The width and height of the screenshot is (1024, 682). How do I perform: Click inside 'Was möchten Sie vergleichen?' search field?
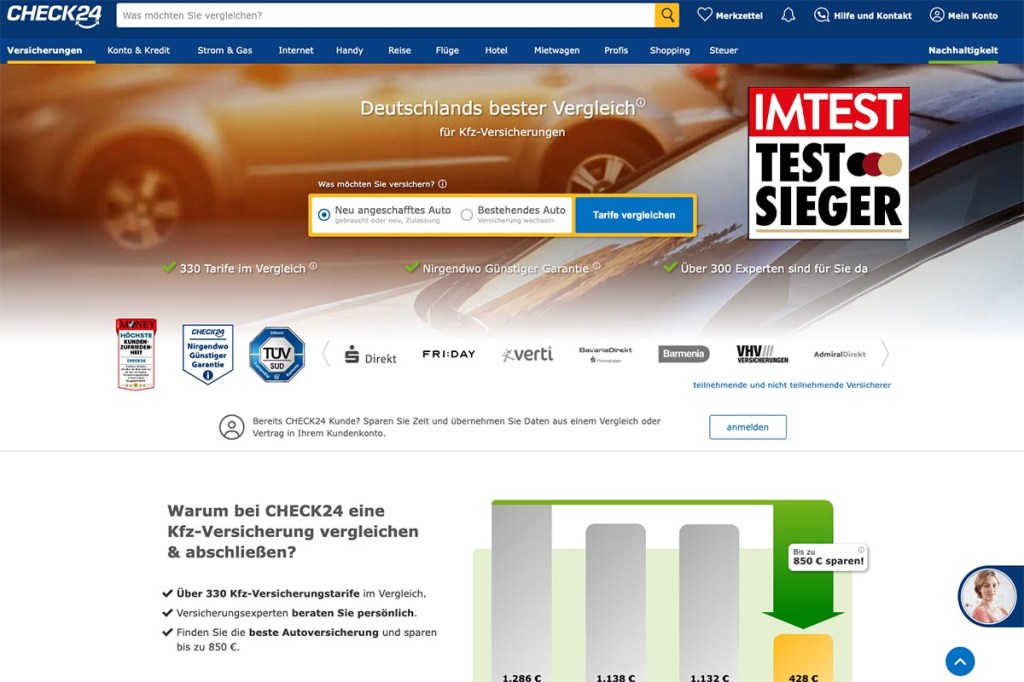[x=385, y=15]
